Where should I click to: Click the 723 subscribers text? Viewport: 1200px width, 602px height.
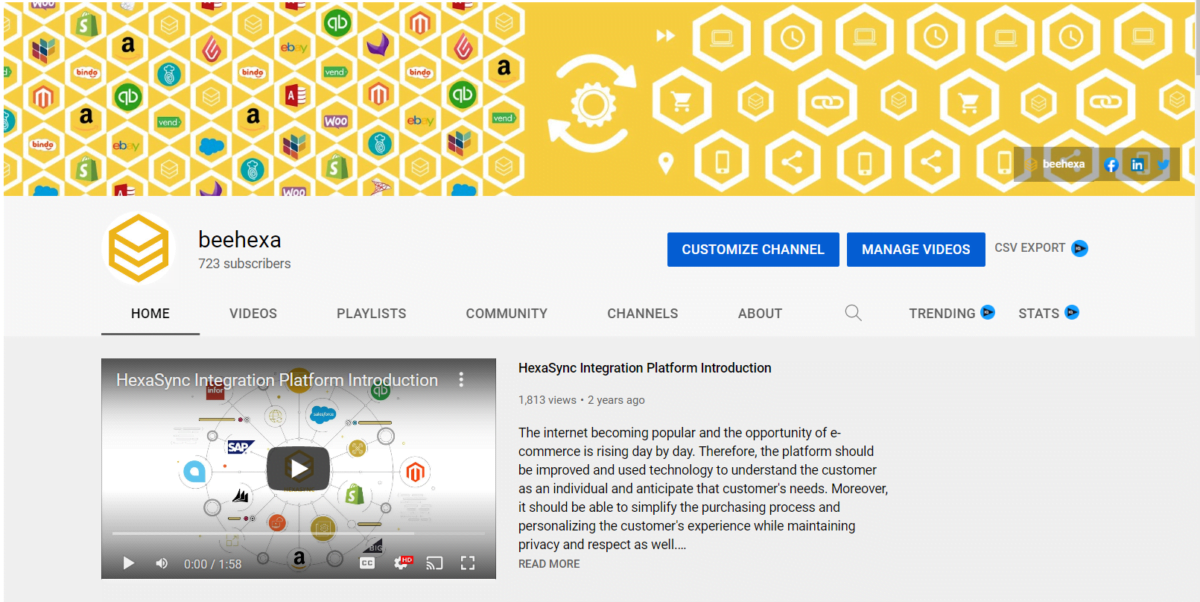pyautogui.click(x=244, y=264)
